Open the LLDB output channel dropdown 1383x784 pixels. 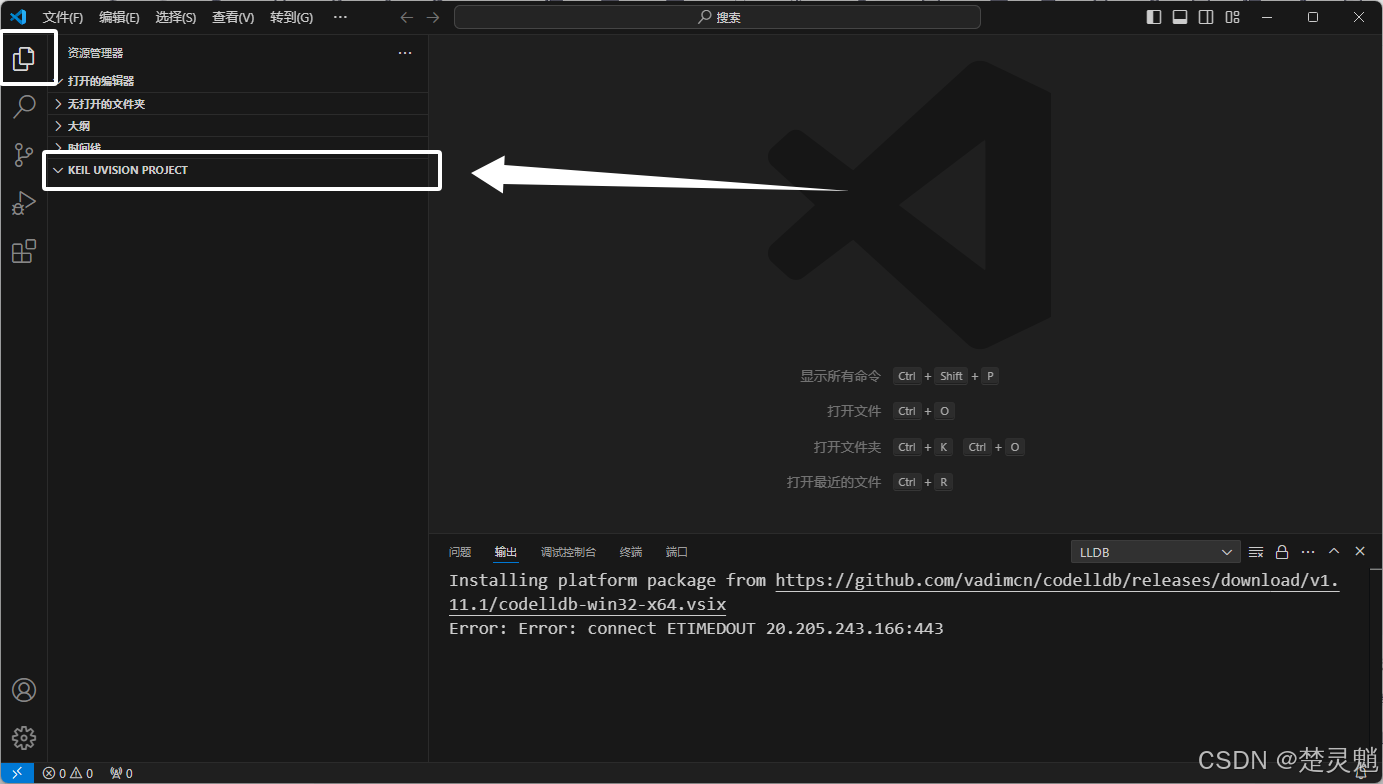[x=1155, y=552]
